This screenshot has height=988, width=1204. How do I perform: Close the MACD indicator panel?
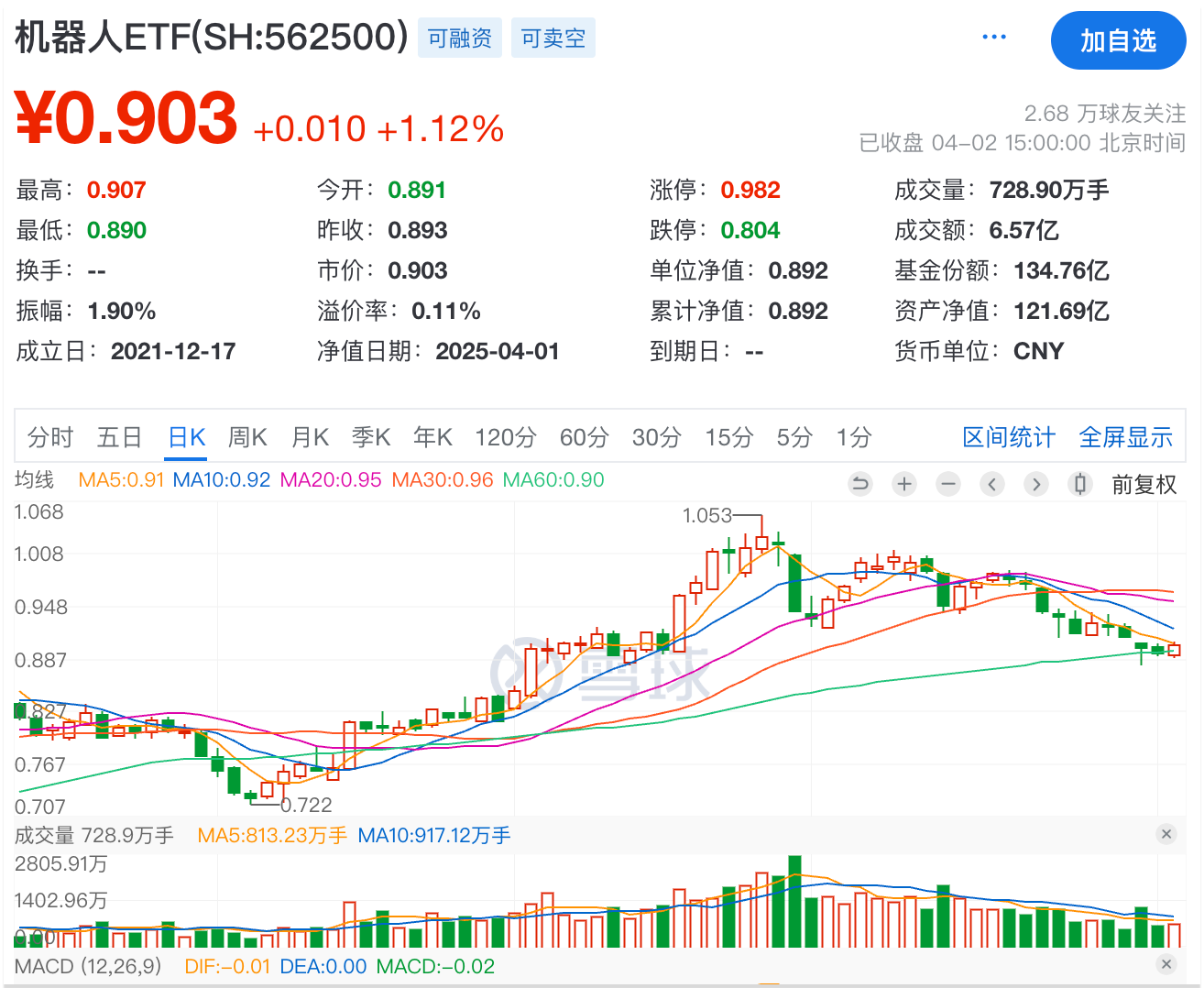pyautogui.click(x=1166, y=964)
